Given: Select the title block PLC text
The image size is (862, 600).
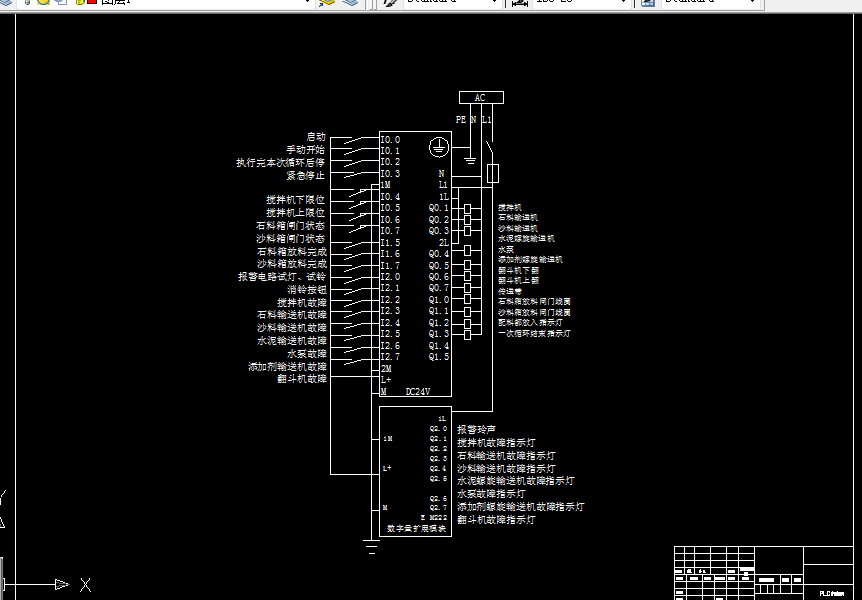Looking at the screenshot, I should (x=832, y=593).
